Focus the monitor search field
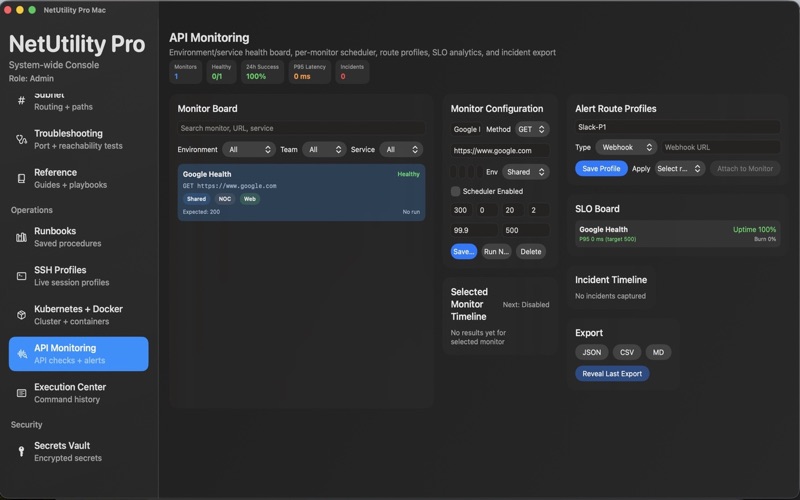Viewport: 800px width, 500px height. point(301,128)
